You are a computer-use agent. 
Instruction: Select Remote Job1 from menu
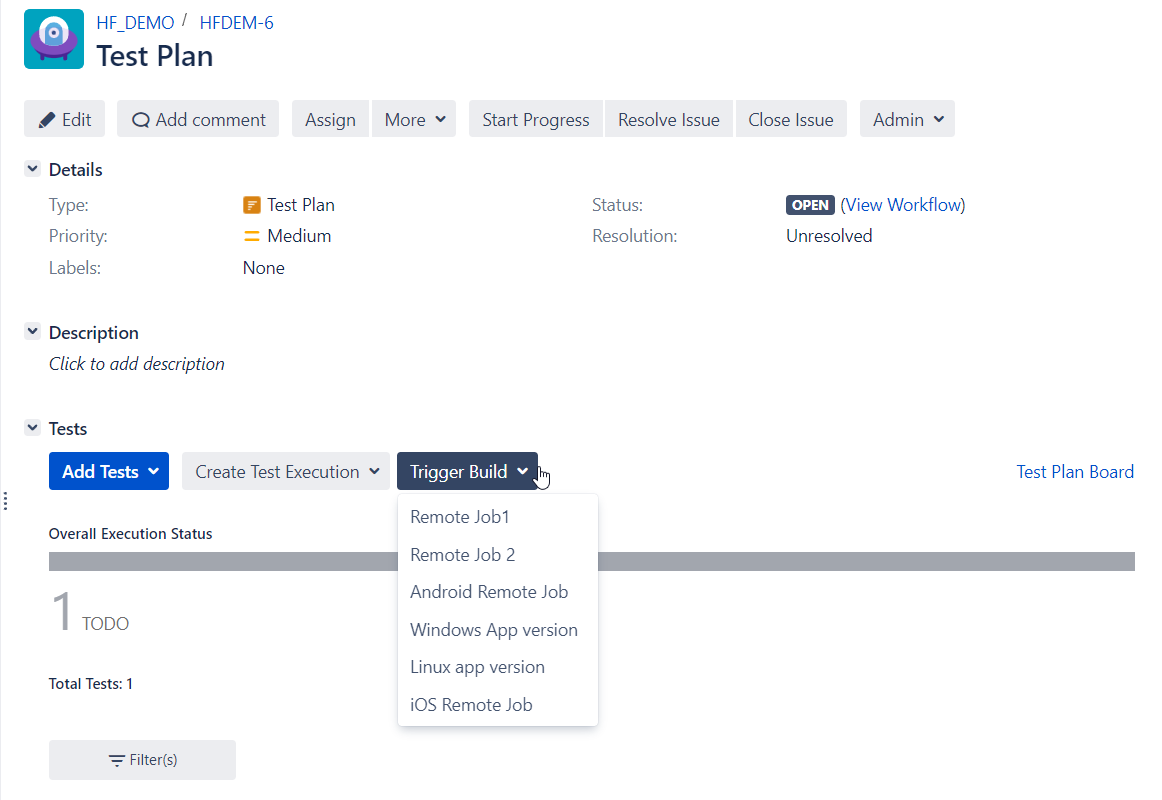498,517
